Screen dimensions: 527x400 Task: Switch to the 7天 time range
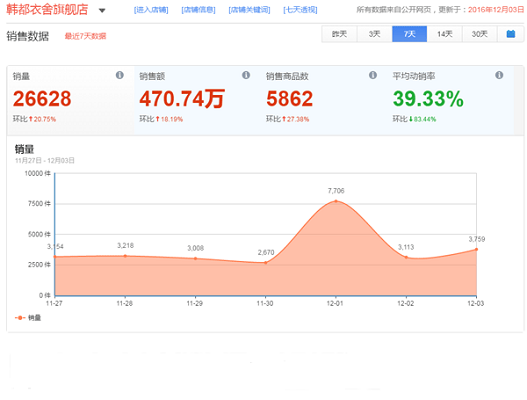(x=409, y=34)
